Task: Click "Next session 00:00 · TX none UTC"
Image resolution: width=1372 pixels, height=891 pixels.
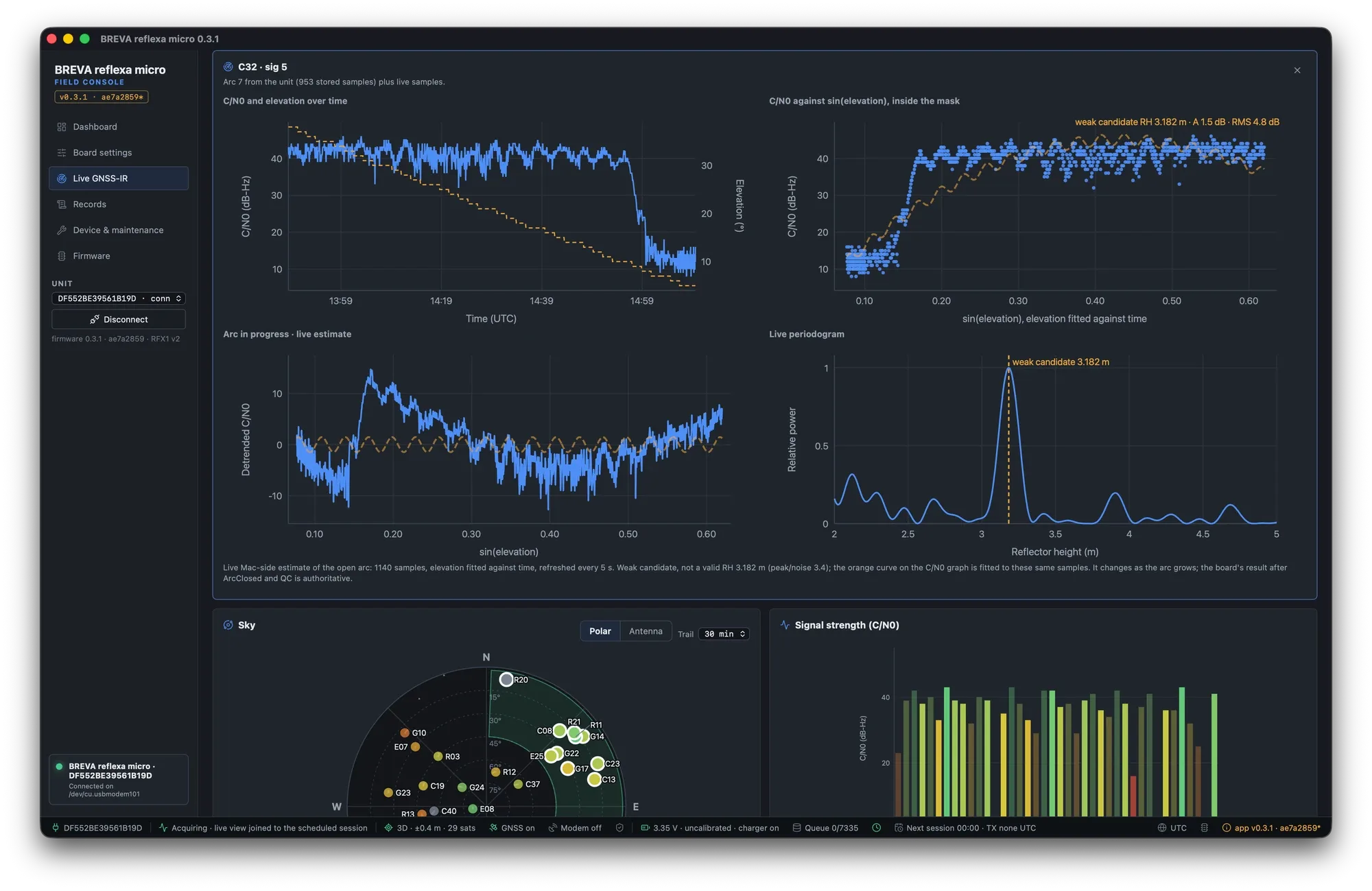Action: click(965, 828)
